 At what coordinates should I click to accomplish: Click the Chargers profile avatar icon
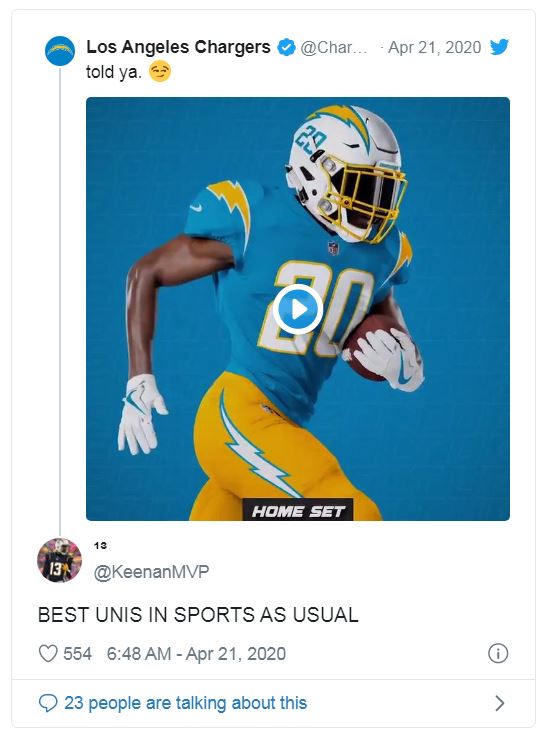60,51
